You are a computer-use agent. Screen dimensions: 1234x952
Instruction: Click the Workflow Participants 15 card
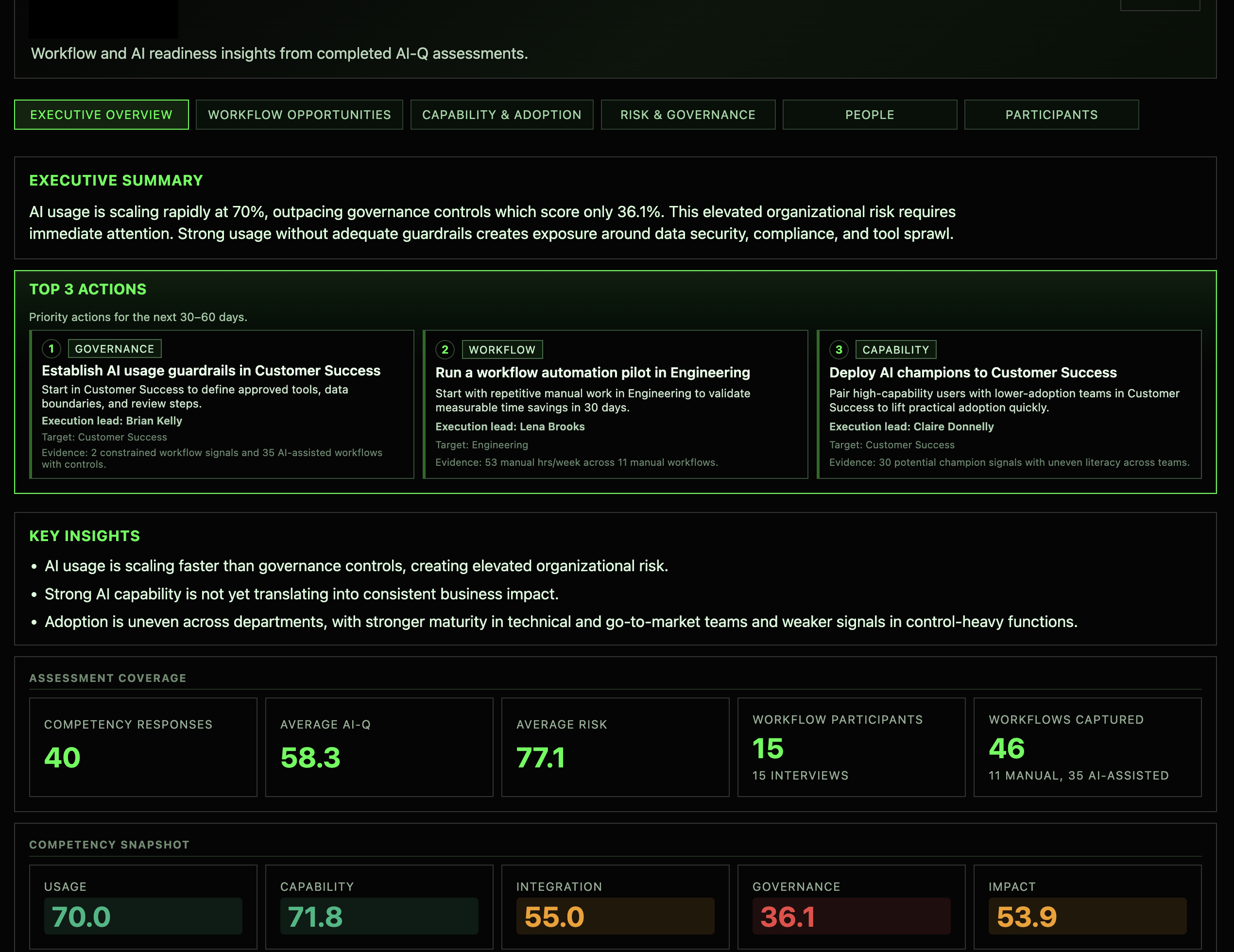coord(851,748)
